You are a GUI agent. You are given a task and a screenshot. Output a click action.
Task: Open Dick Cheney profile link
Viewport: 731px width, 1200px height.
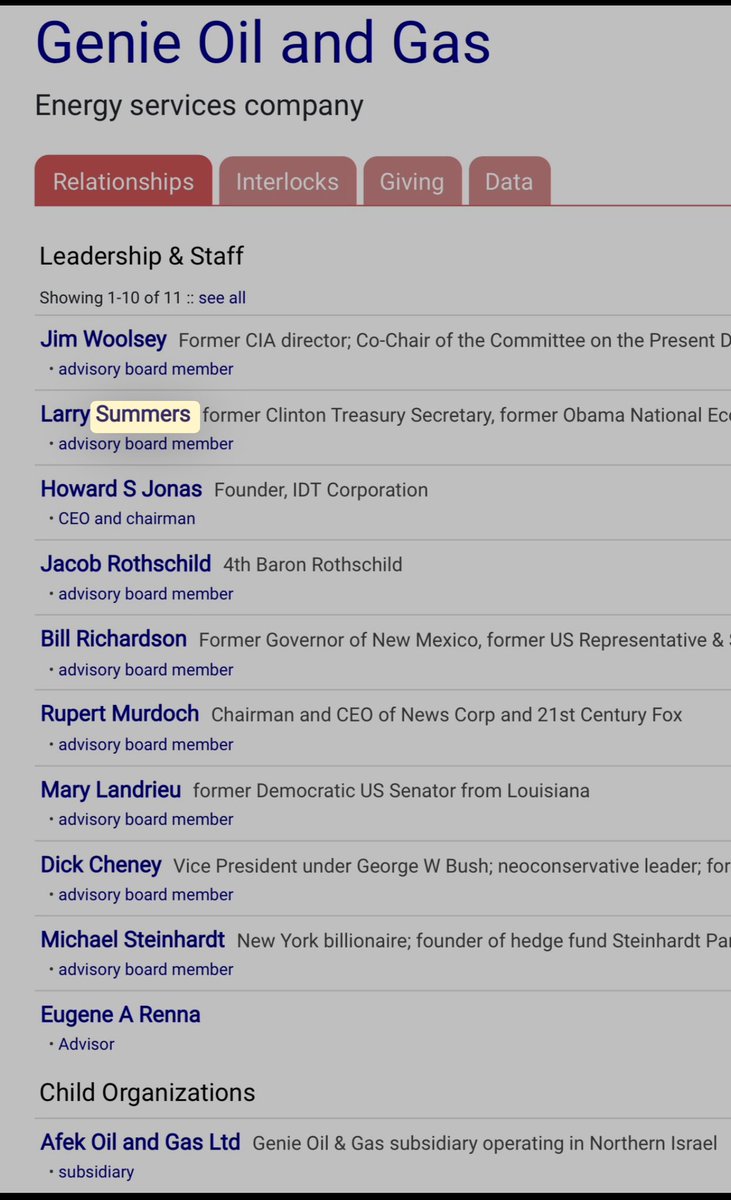[100, 865]
